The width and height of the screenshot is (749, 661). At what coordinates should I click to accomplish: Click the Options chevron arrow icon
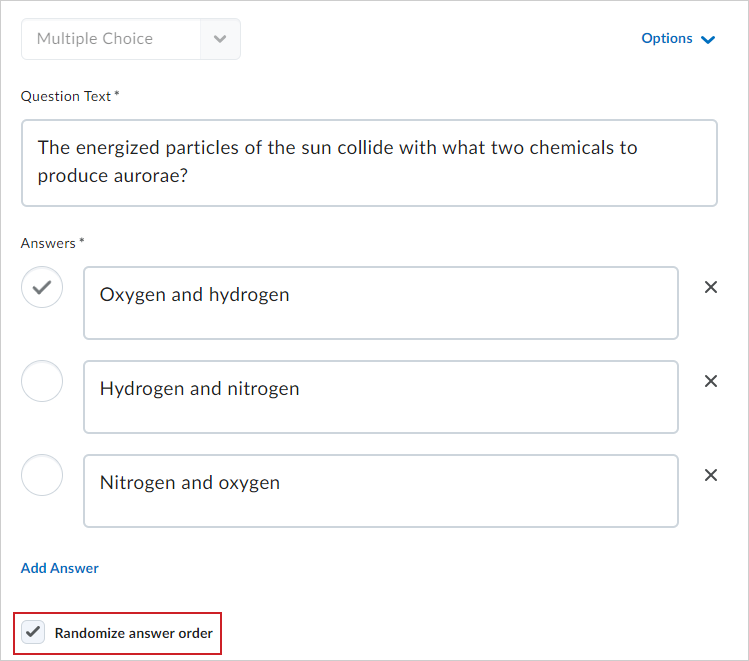tap(708, 39)
